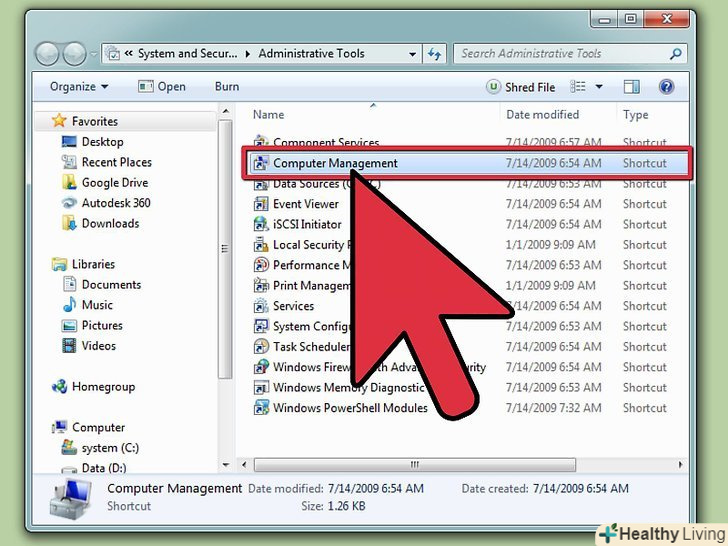This screenshot has width=728, height=546.
Task: Click the Shred File icon
Action: coord(493,87)
